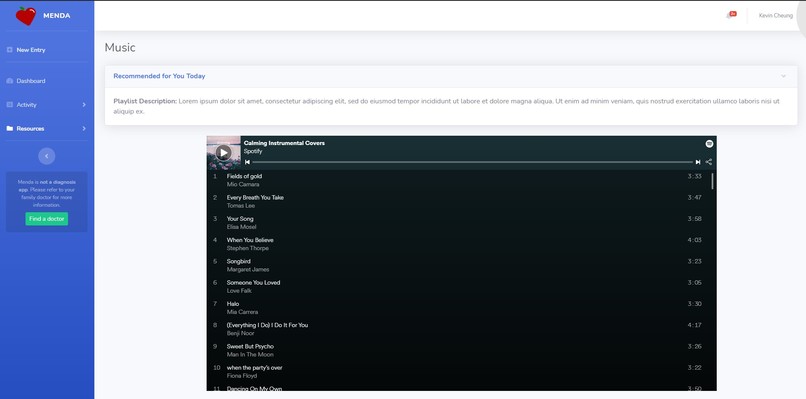Screen dimensions: 806x399
Task: Play track Every Breath You Take
Action: click(255, 197)
